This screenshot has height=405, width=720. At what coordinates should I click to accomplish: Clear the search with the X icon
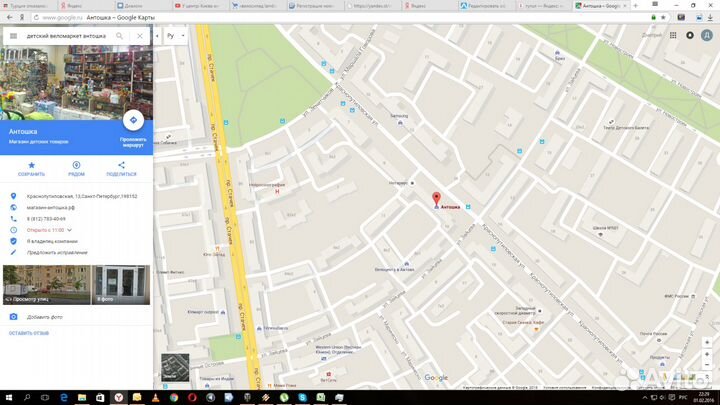pyautogui.click(x=139, y=36)
